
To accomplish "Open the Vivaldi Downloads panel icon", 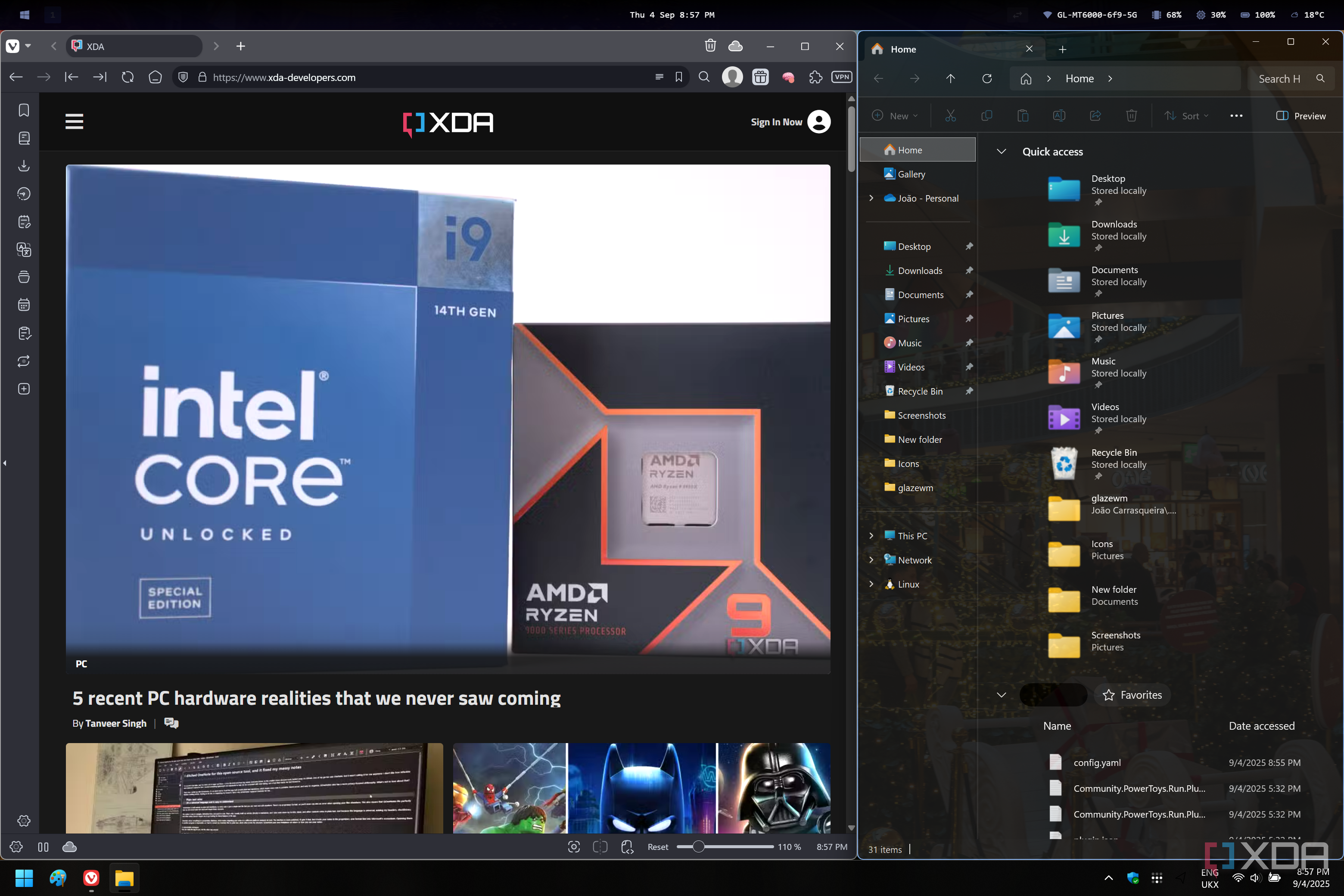I will [x=23, y=166].
